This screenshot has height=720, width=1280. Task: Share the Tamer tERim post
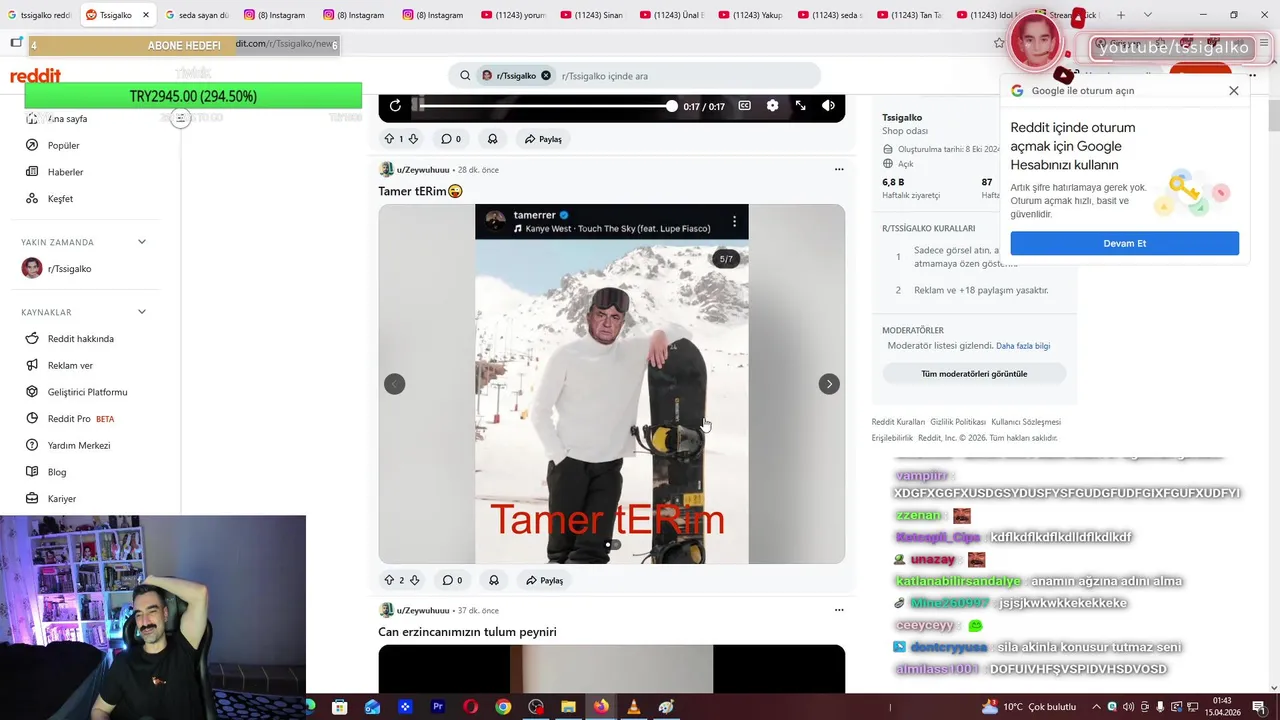(544, 580)
